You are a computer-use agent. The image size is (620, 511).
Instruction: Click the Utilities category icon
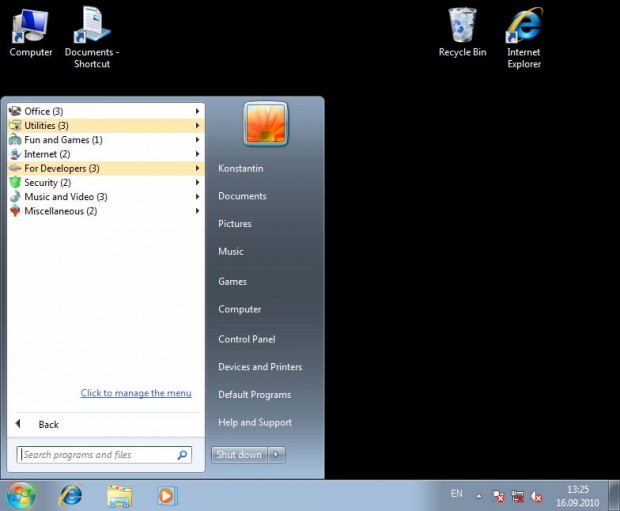click(15, 125)
